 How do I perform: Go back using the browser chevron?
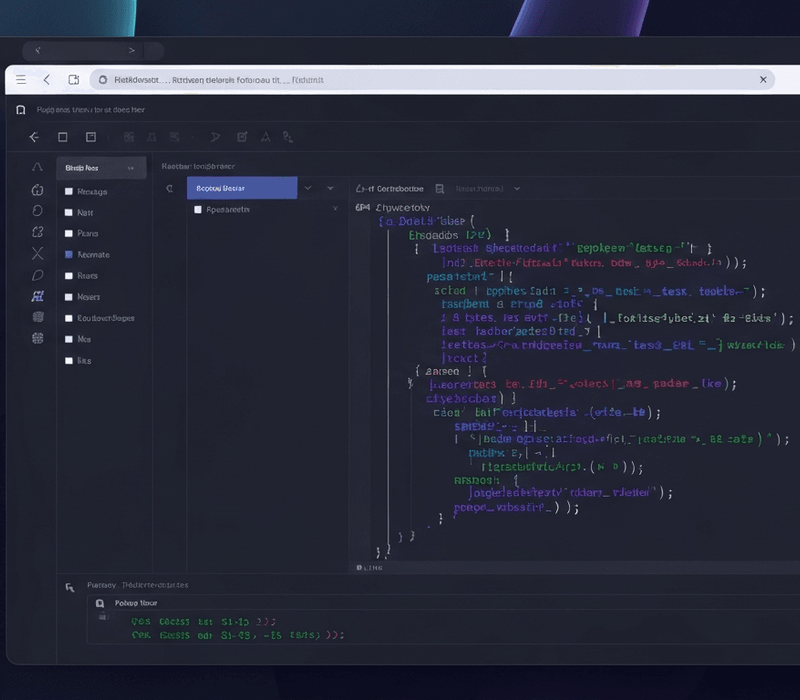47,80
